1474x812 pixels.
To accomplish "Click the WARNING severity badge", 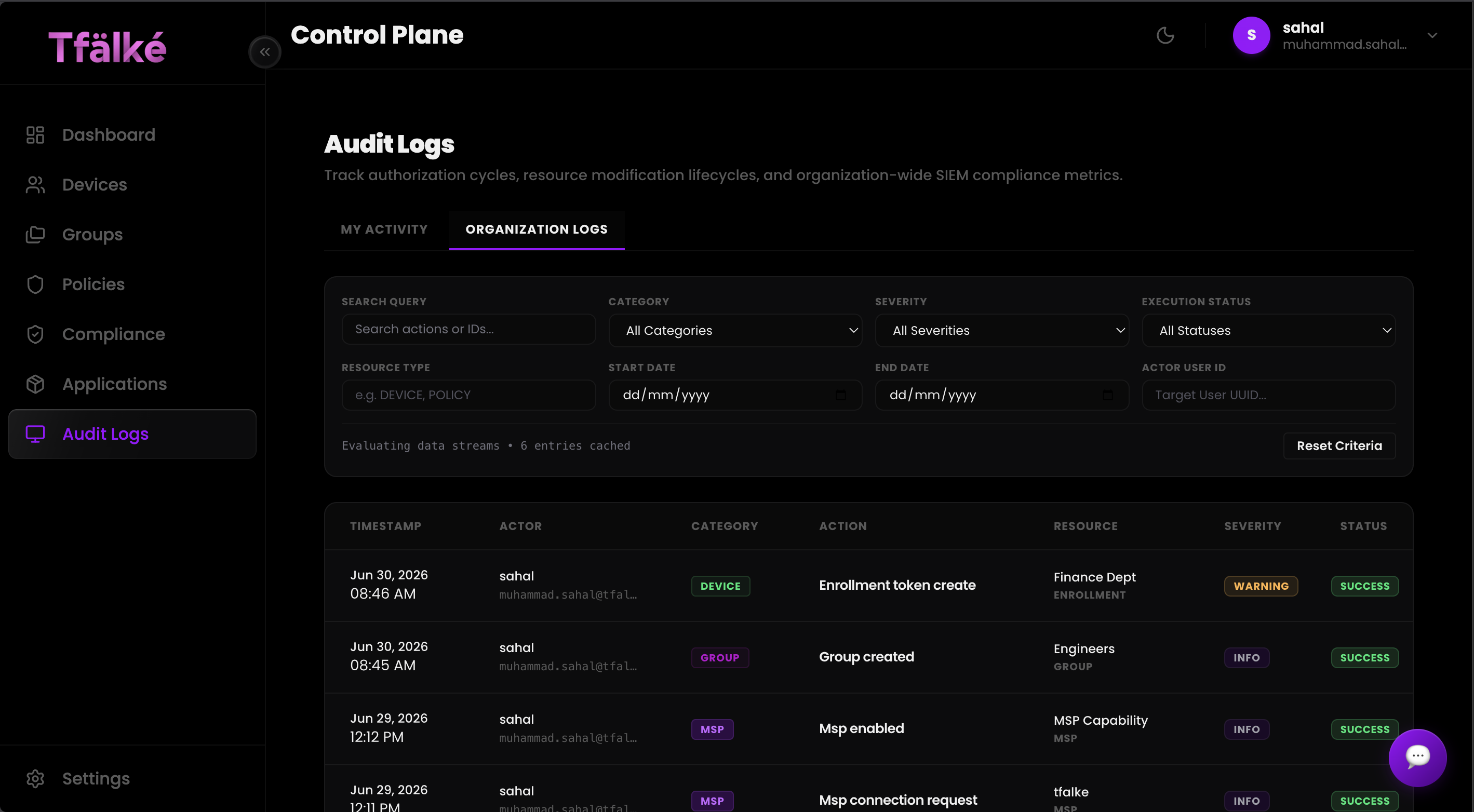I will (1261, 586).
